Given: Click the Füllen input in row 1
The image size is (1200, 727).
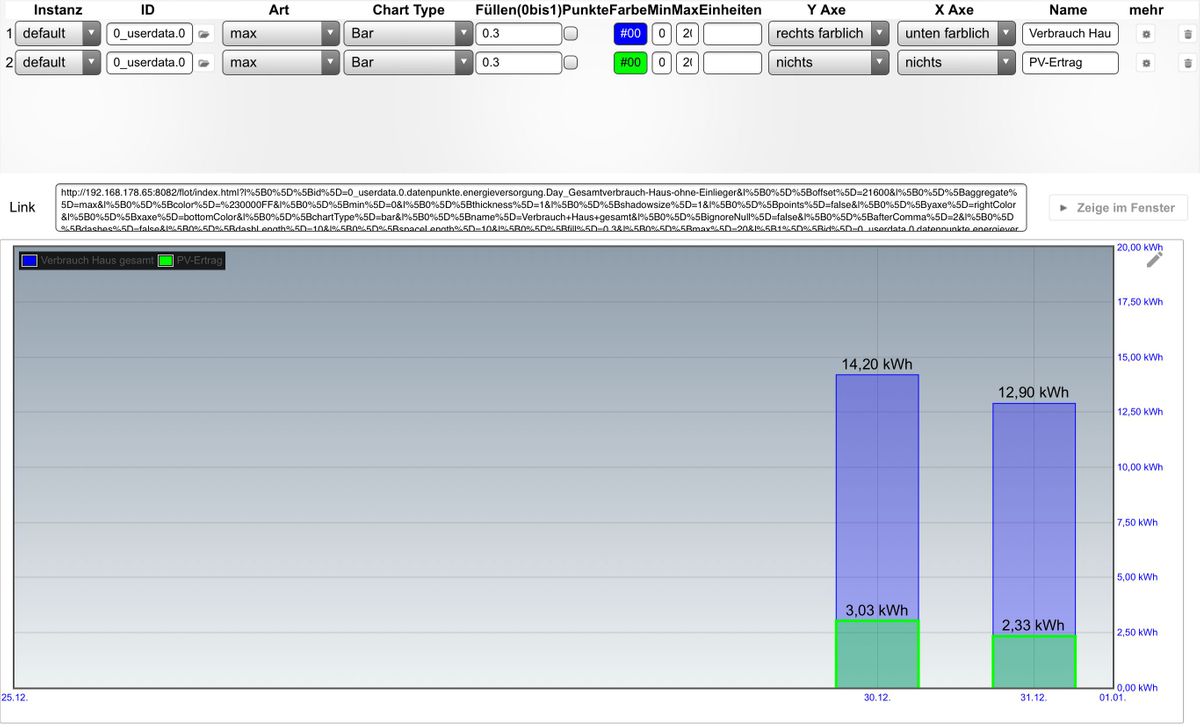Looking at the screenshot, I should (x=518, y=33).
